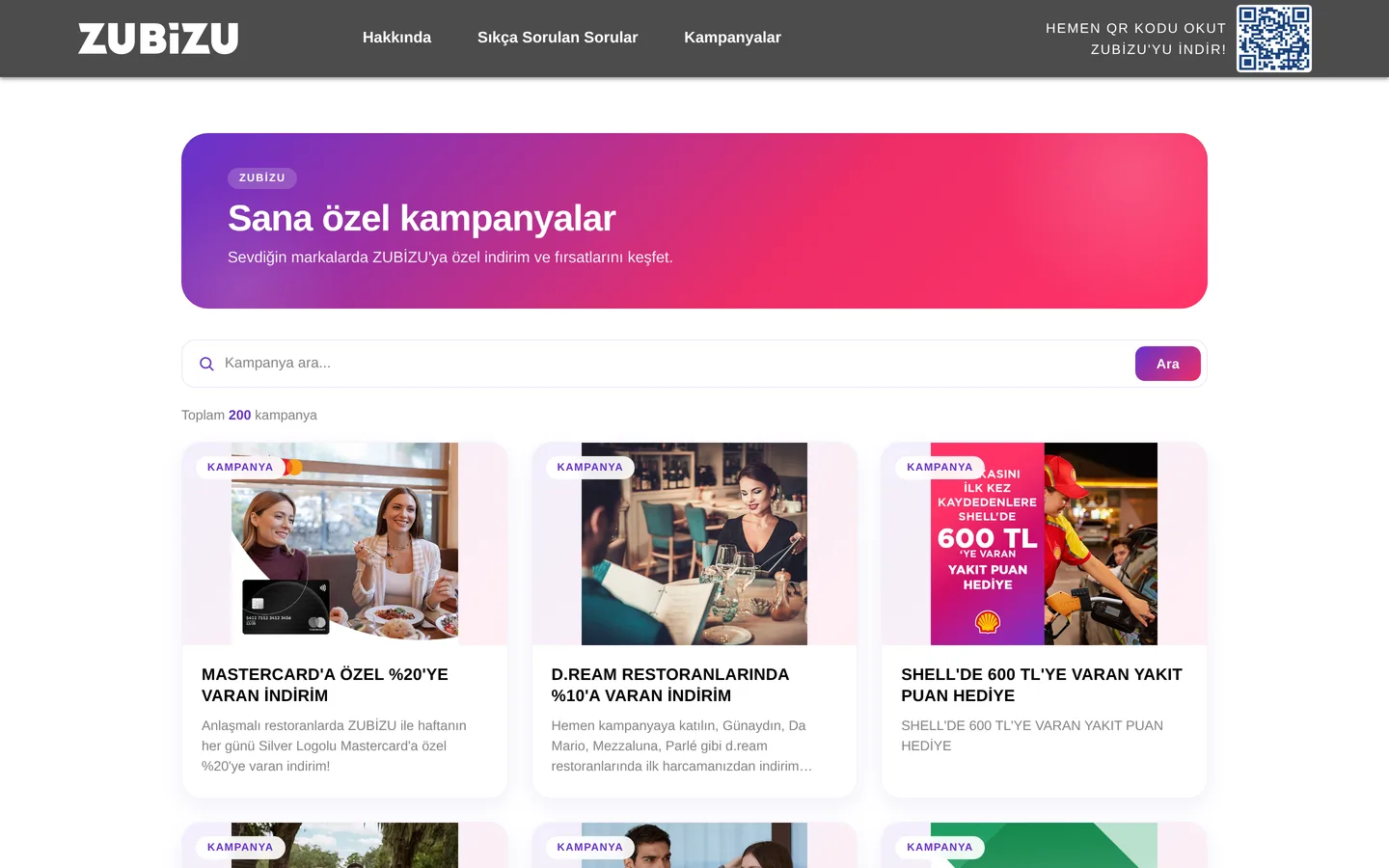This screenshot has width=1389, height=868.
Task: Click KAMPANYA tag on Shell card
Action: (940, 467)
